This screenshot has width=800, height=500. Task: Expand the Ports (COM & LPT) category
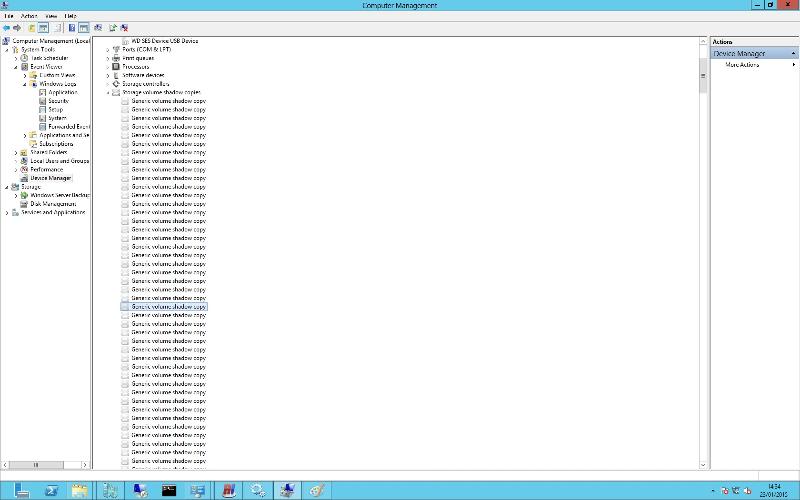click(108, 49)
